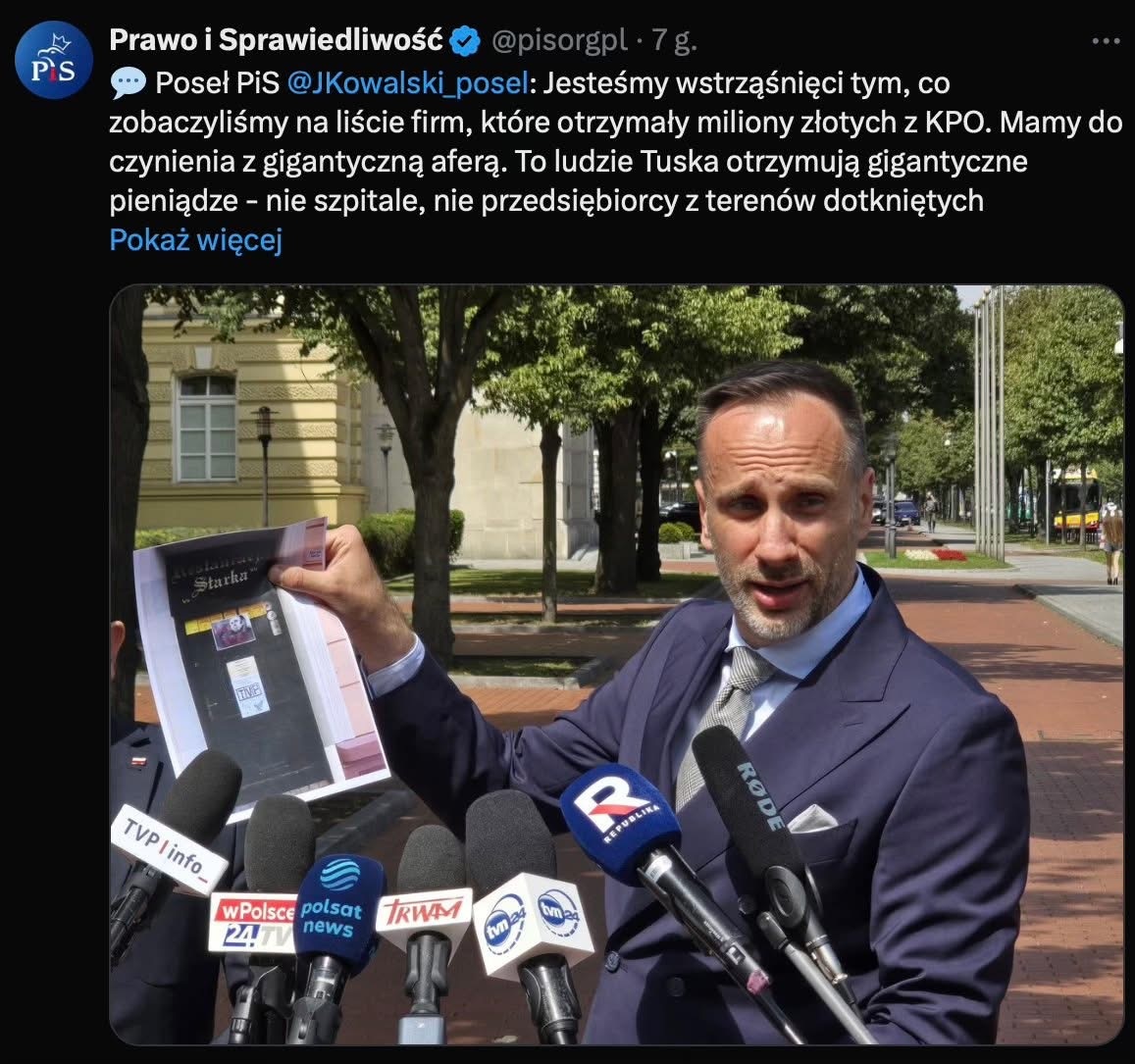Click the speech bubble emoji in tweet

pyautogui.click(x=129, y=84)
